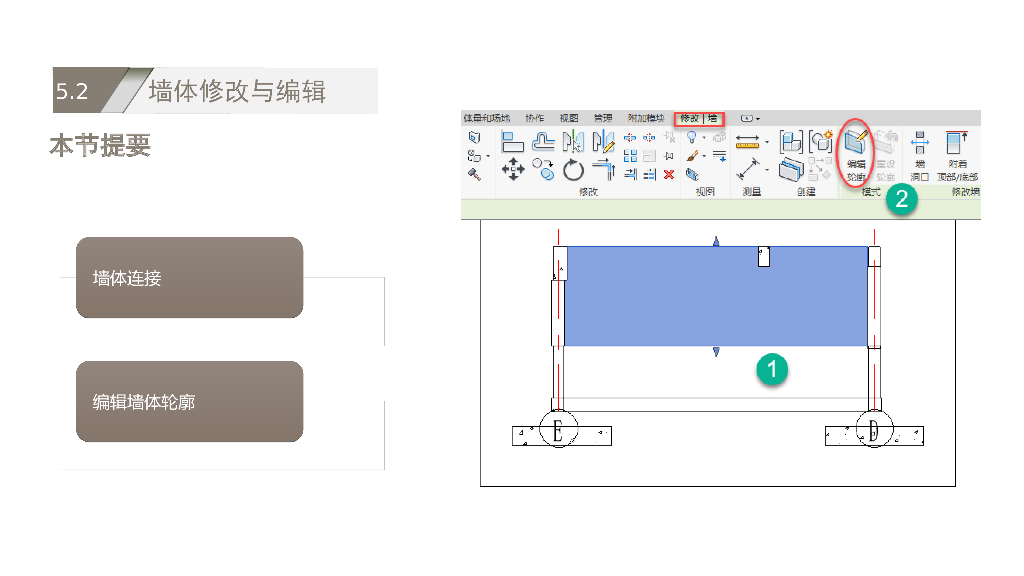Click the 编辑墙体轮廓 section button
Viewport: 1024px width, 576px height.
point(190,402)
